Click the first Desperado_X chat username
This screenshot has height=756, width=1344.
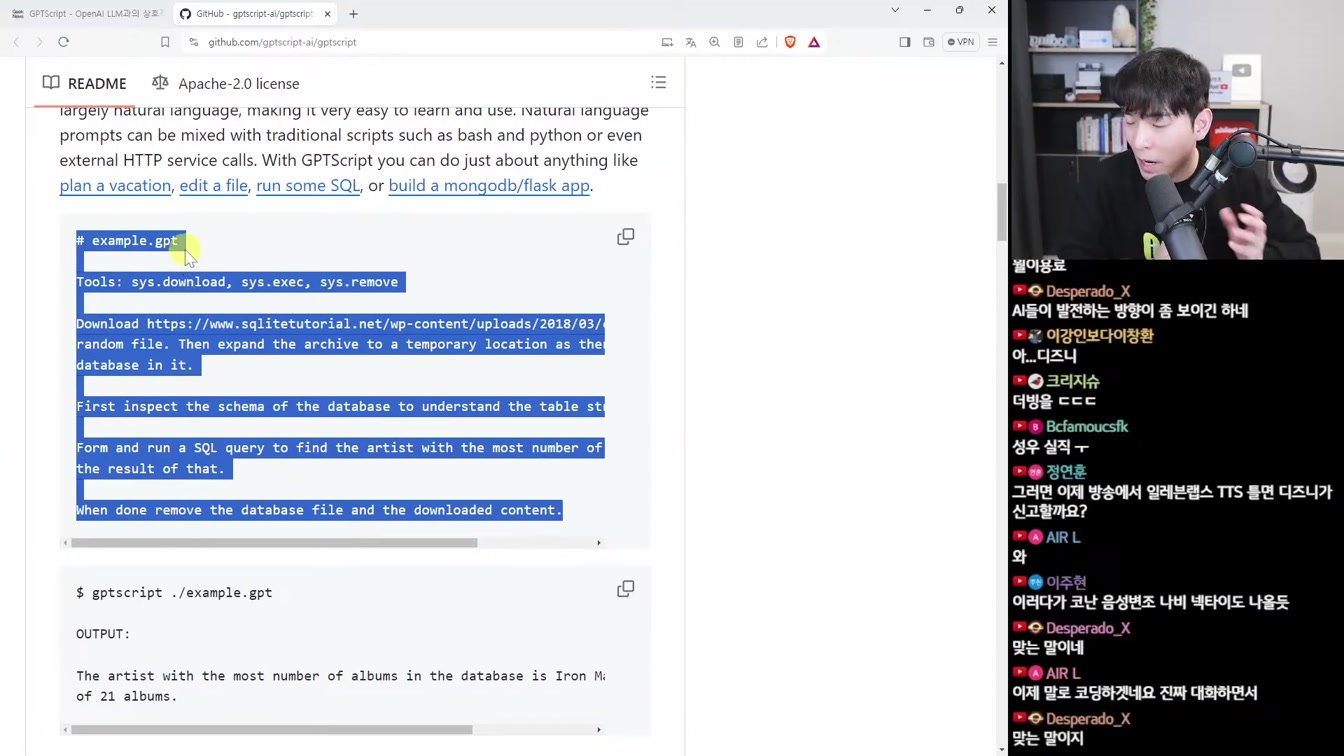1088,291
